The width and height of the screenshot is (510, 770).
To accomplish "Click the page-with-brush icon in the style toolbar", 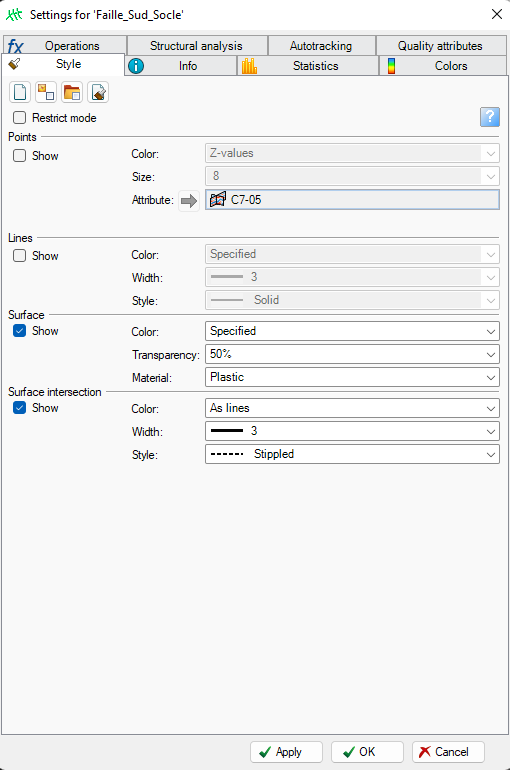I will click(x=98, y=92).
